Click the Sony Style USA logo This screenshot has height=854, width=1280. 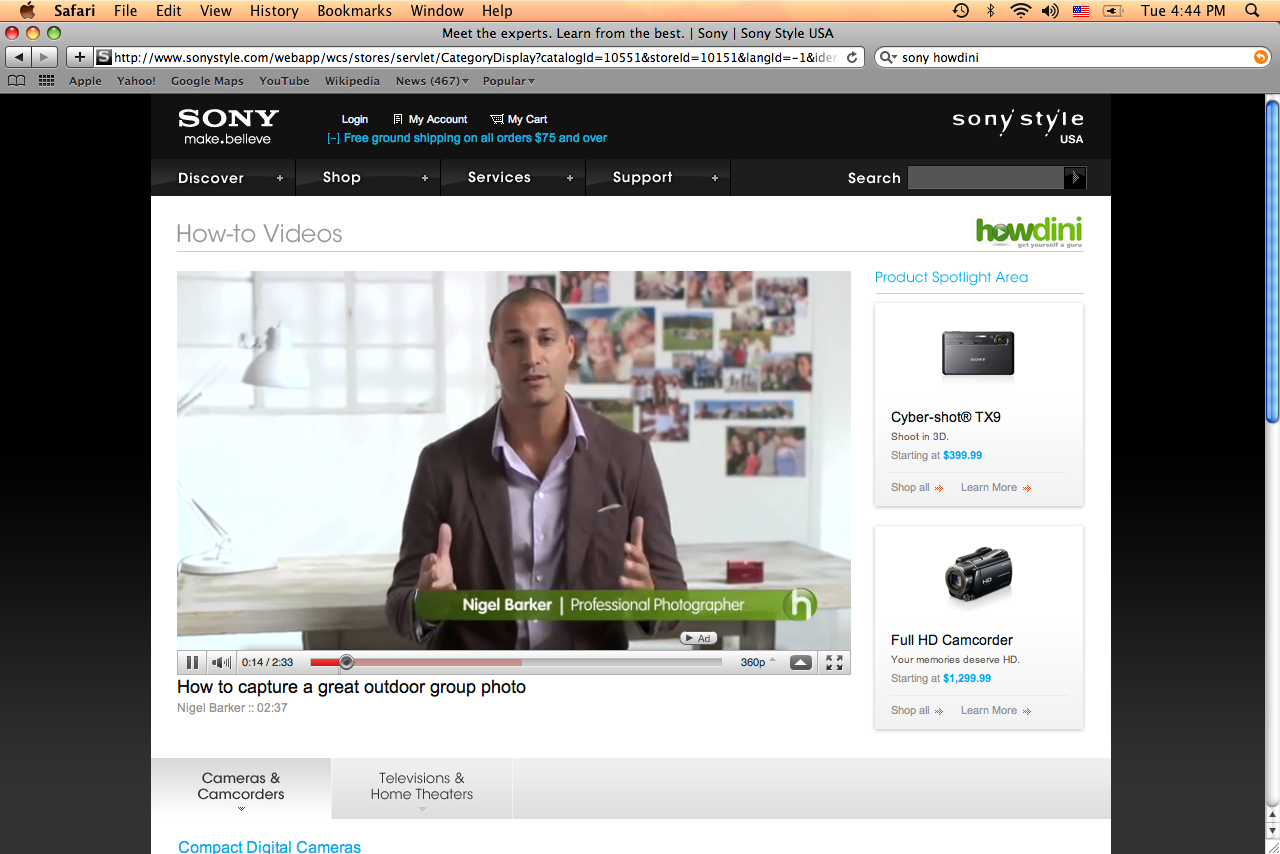click(x=1018, y=125)
